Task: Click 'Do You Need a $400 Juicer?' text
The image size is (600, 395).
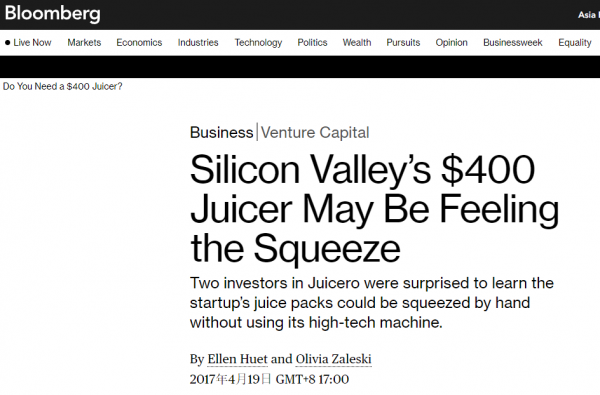Action: pos(63,87)
